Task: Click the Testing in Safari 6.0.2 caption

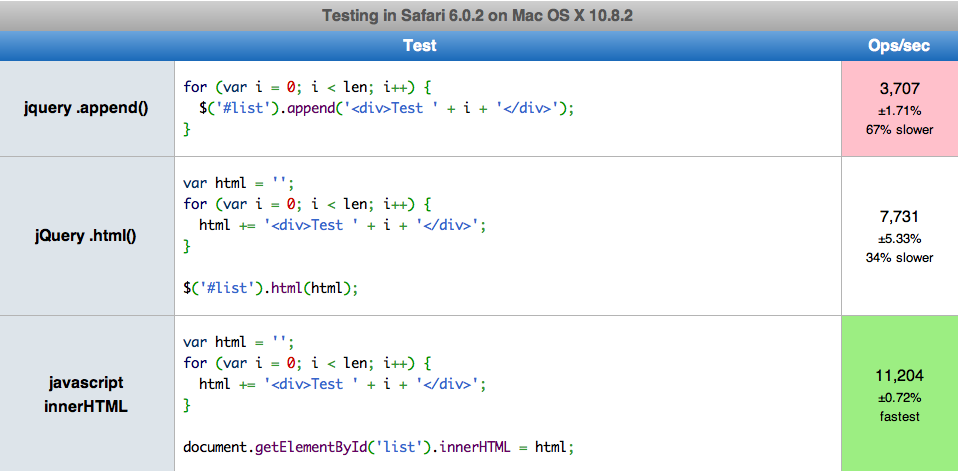Action: [477, 15]
